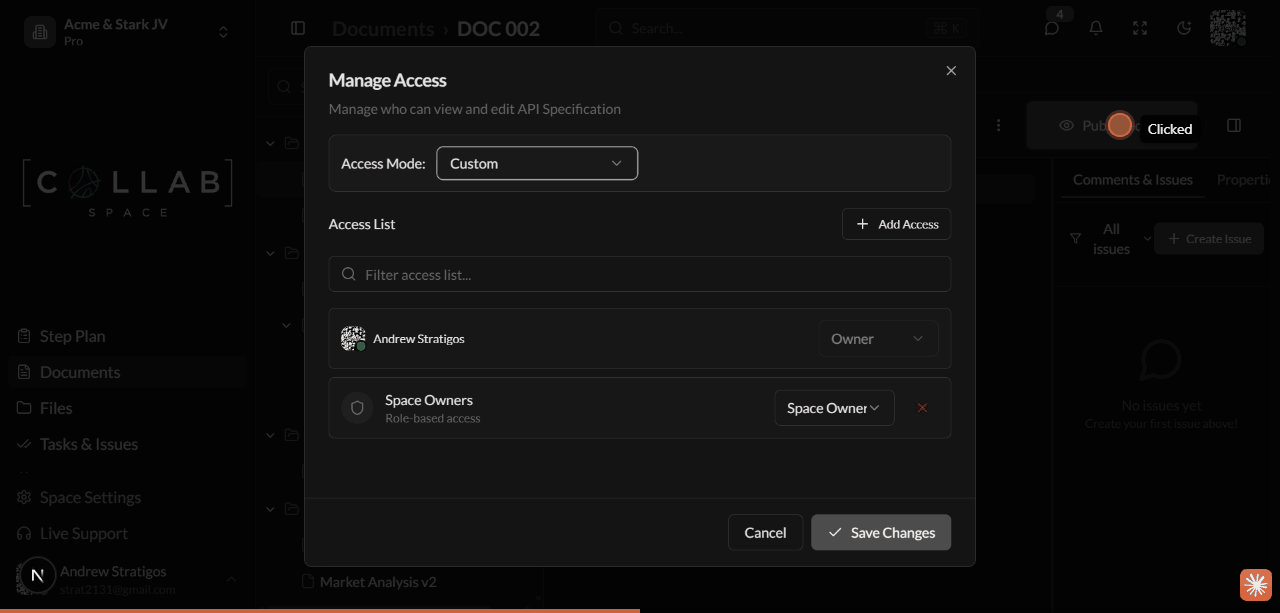Screen dimensions: 1280x613
Task: Toggle fullscreen with the expand icon
Action: [1140, 28]
